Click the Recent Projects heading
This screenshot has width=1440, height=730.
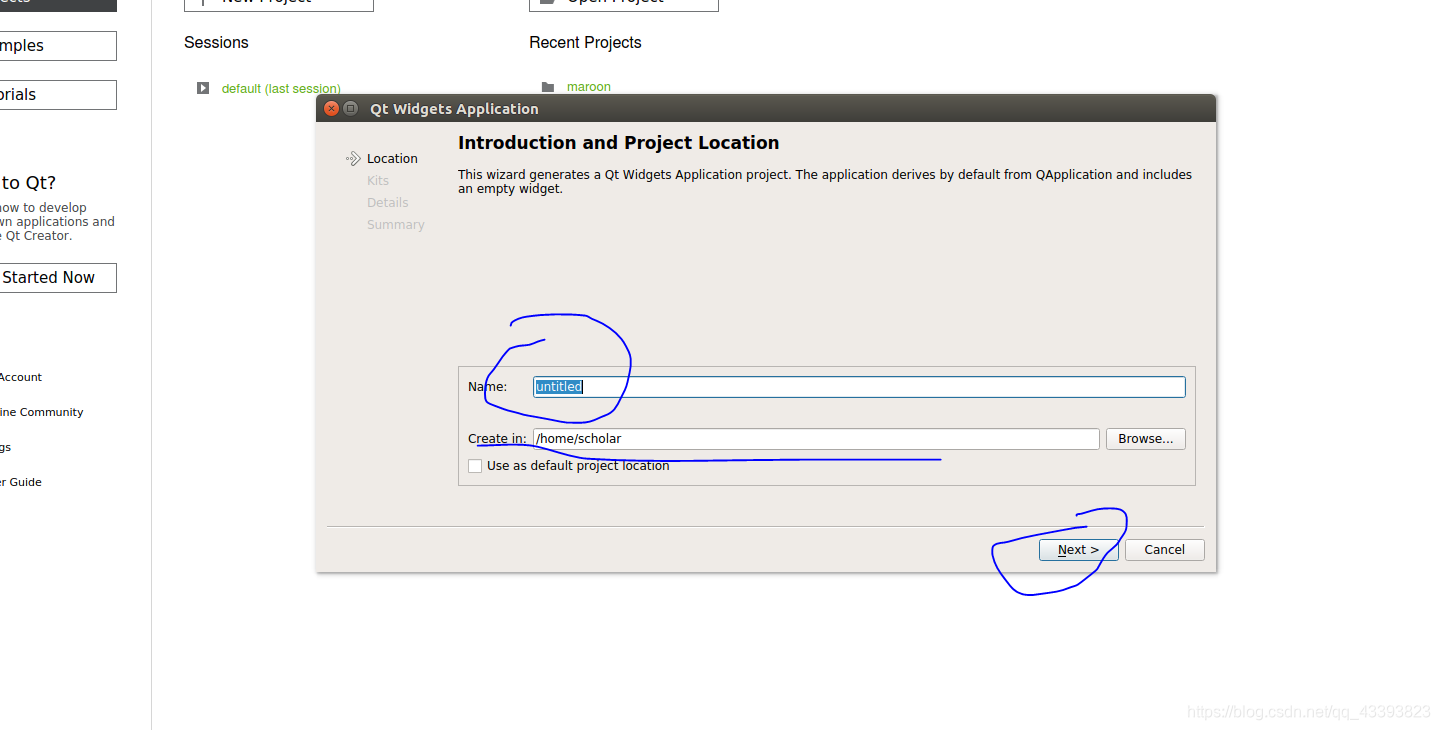pyautogui.click(x=585, y=43)
